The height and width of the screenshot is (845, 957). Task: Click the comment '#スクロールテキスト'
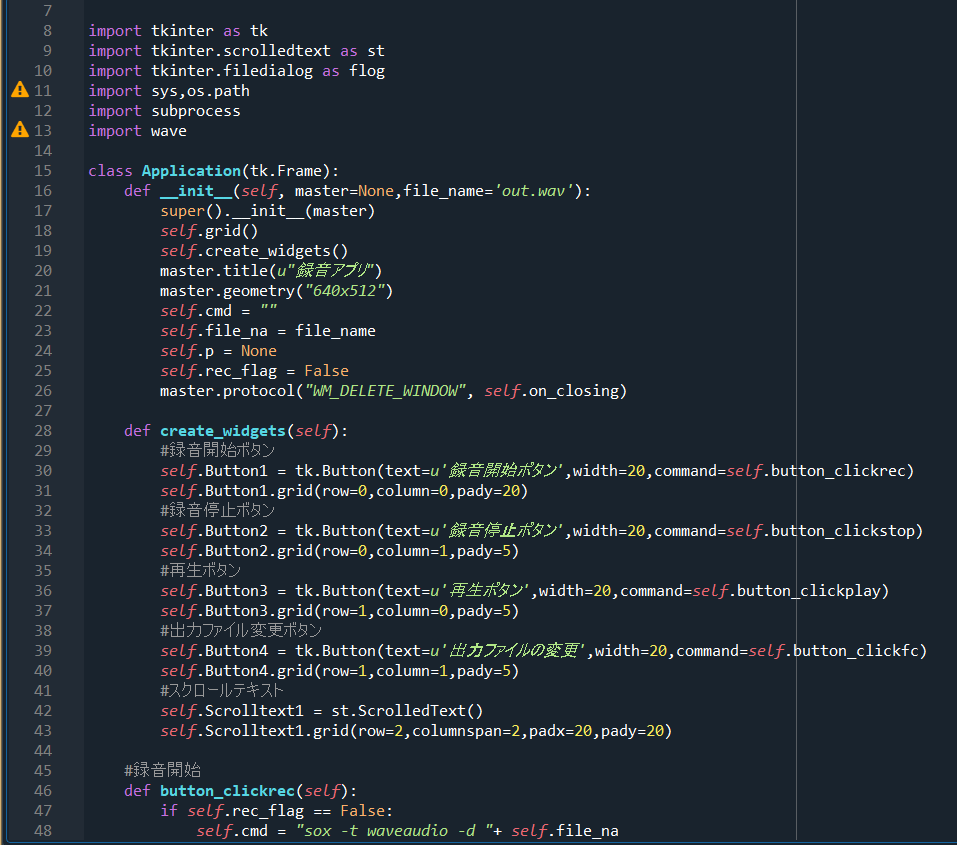point(222,691)
